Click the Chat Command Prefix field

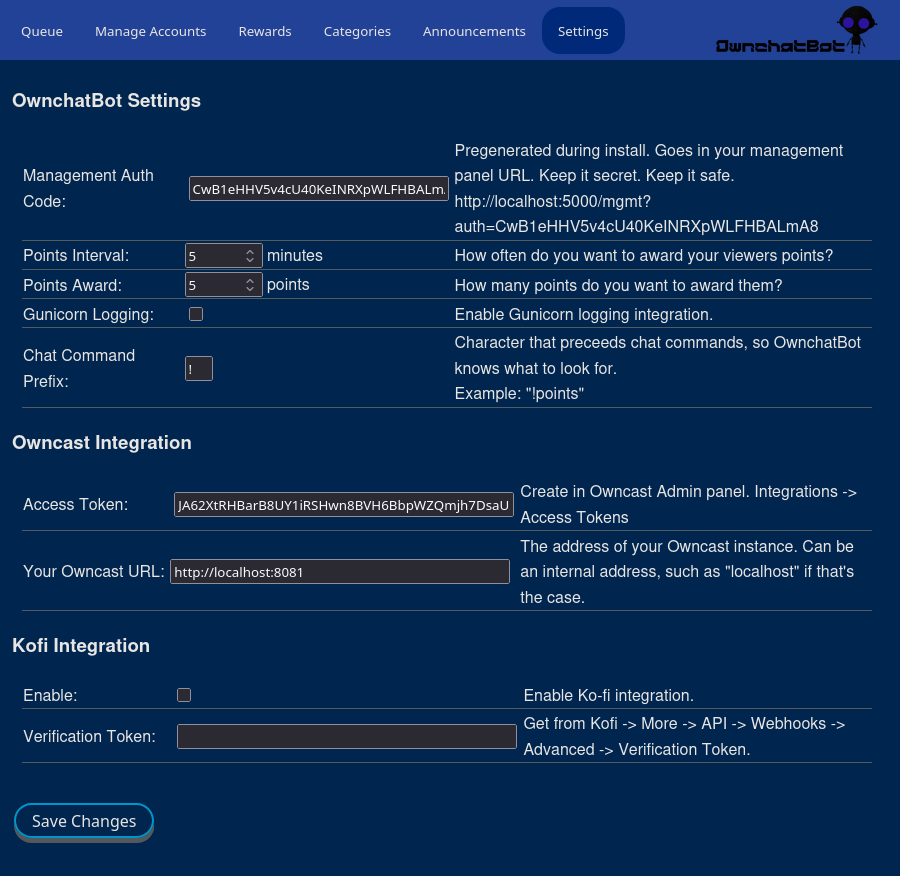coord(199,369)
